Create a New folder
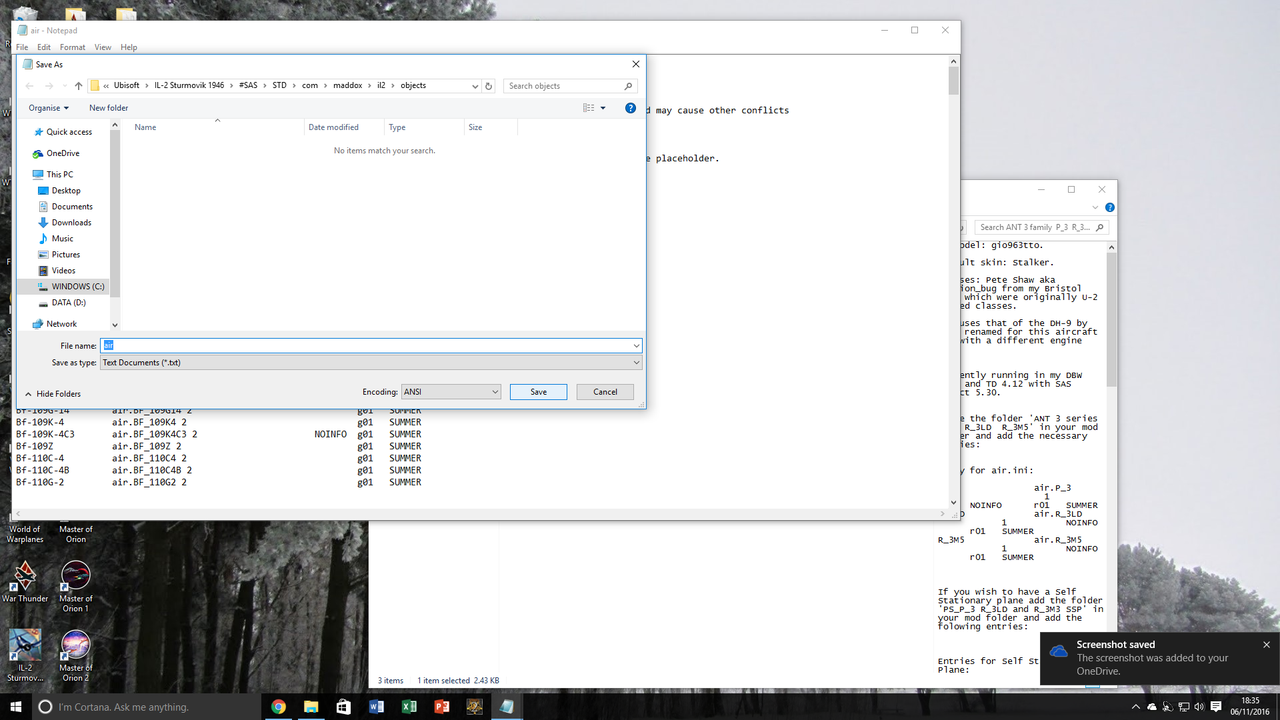1280x720 pixels. click(109, 108)
